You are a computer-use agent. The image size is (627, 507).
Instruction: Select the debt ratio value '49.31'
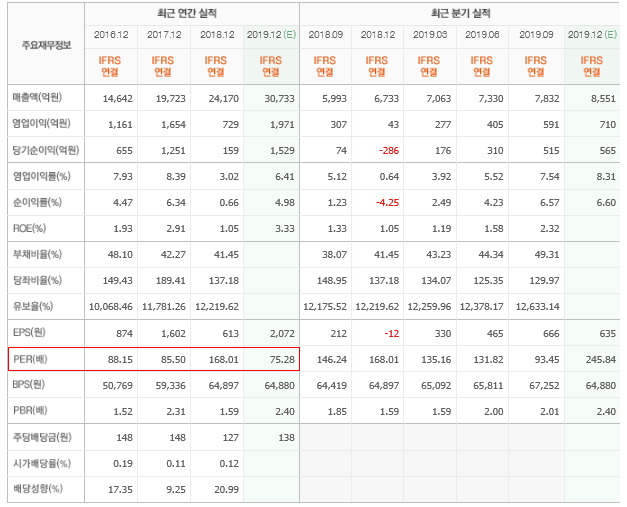click(x=547, y=255)
